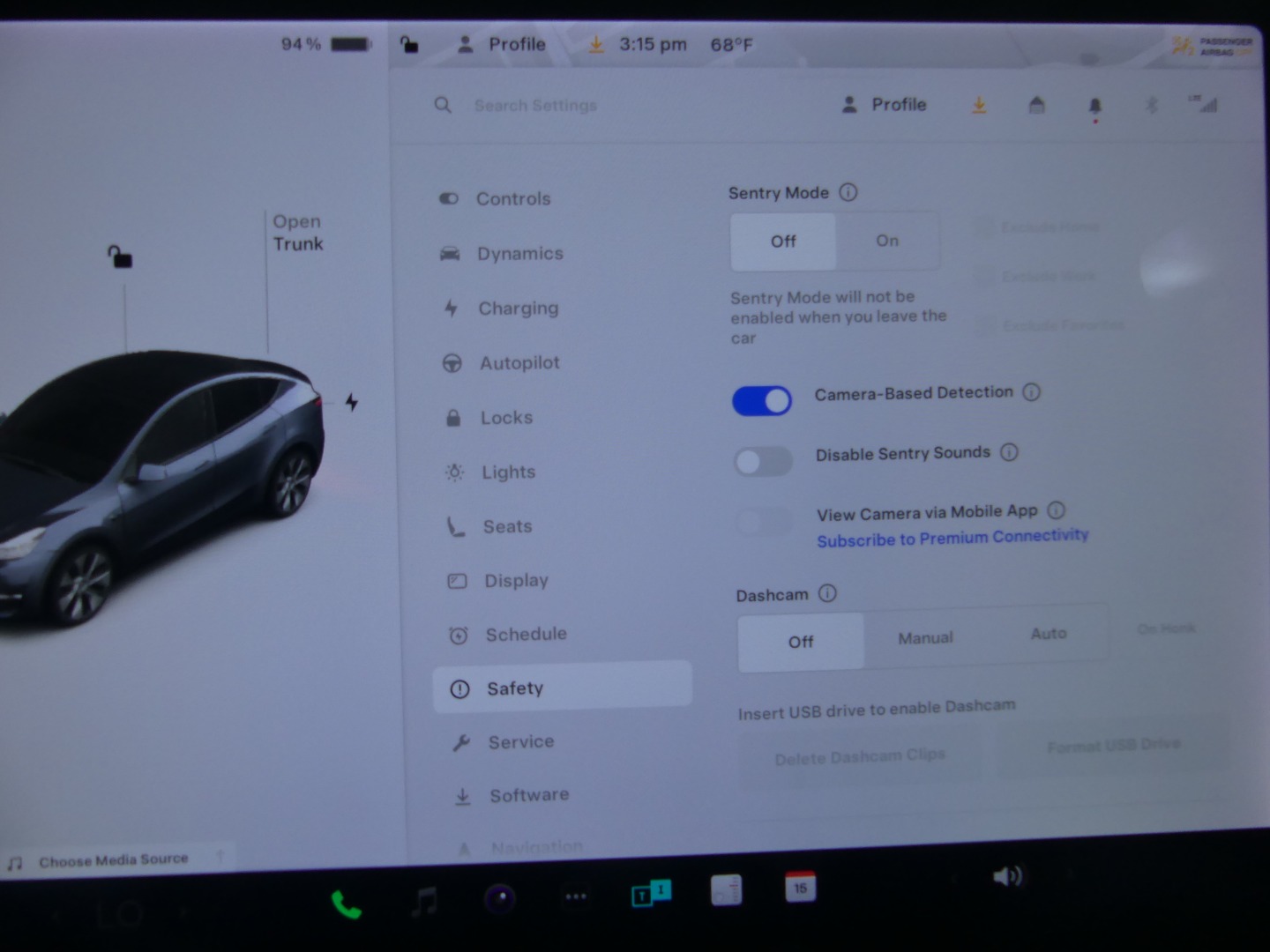Turn Sentry Mode On
The height and width of the screenshot is (952, 1270).
click(x=887, y=241)
